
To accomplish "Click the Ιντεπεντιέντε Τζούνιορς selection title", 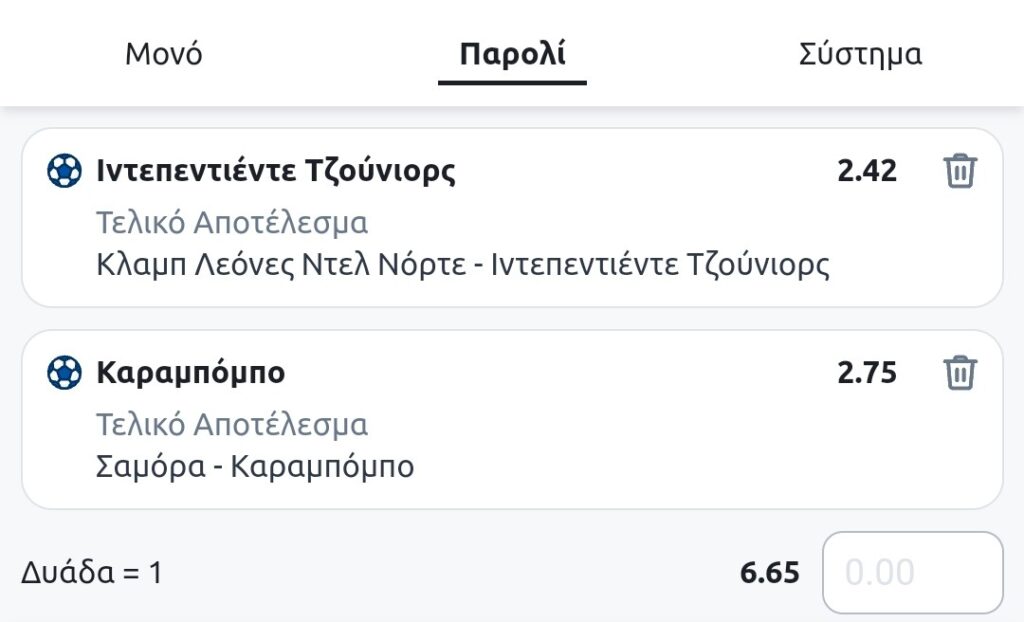I will click(x=276, y=172).
